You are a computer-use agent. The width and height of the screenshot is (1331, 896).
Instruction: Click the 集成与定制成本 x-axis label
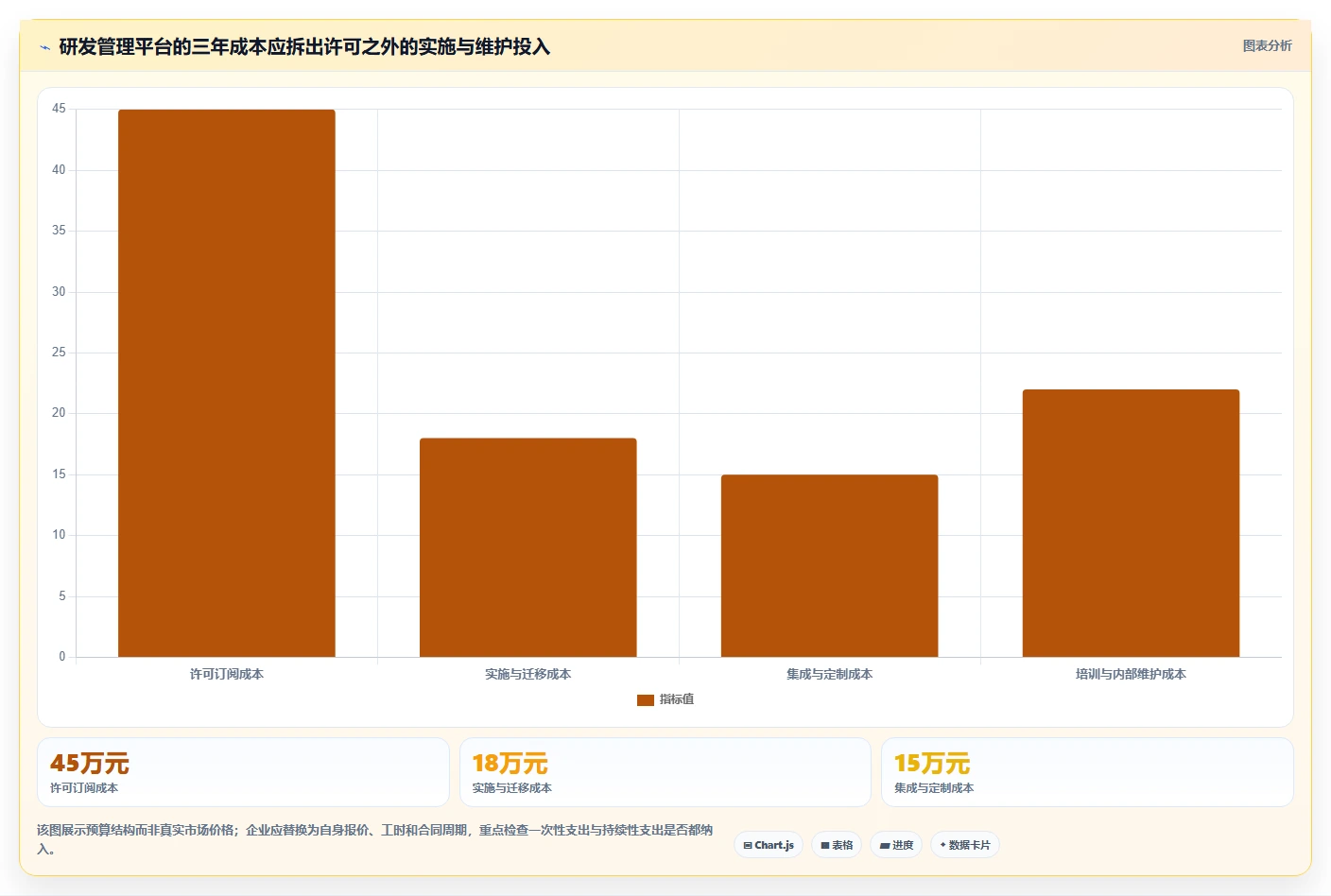point(830,674)
